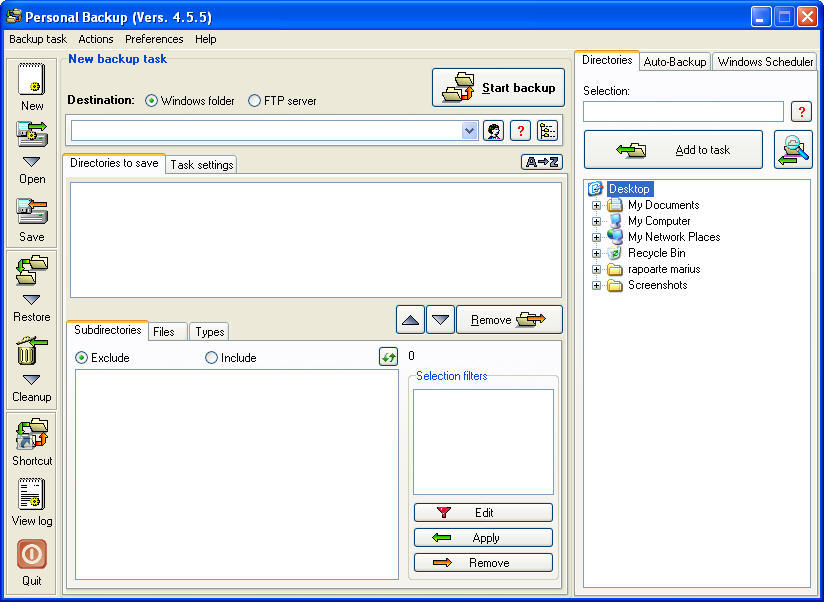Select rapoarte marius in the tree
824x602 pixels.
point(664,269)
